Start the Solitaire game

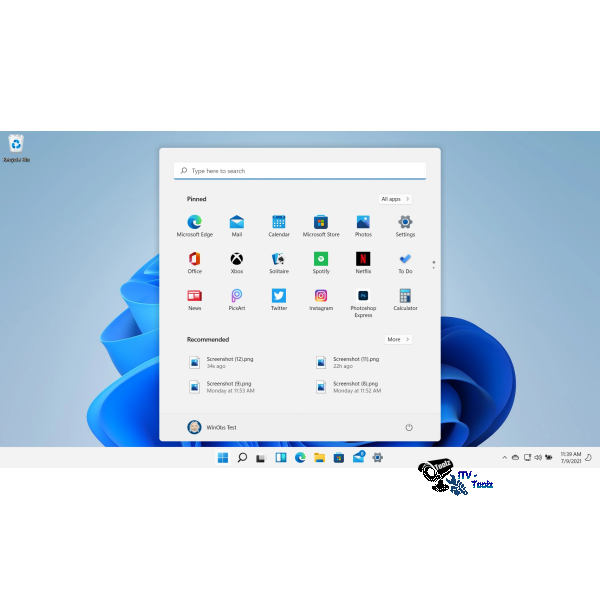pyautogui.click(x=279, y=263)
